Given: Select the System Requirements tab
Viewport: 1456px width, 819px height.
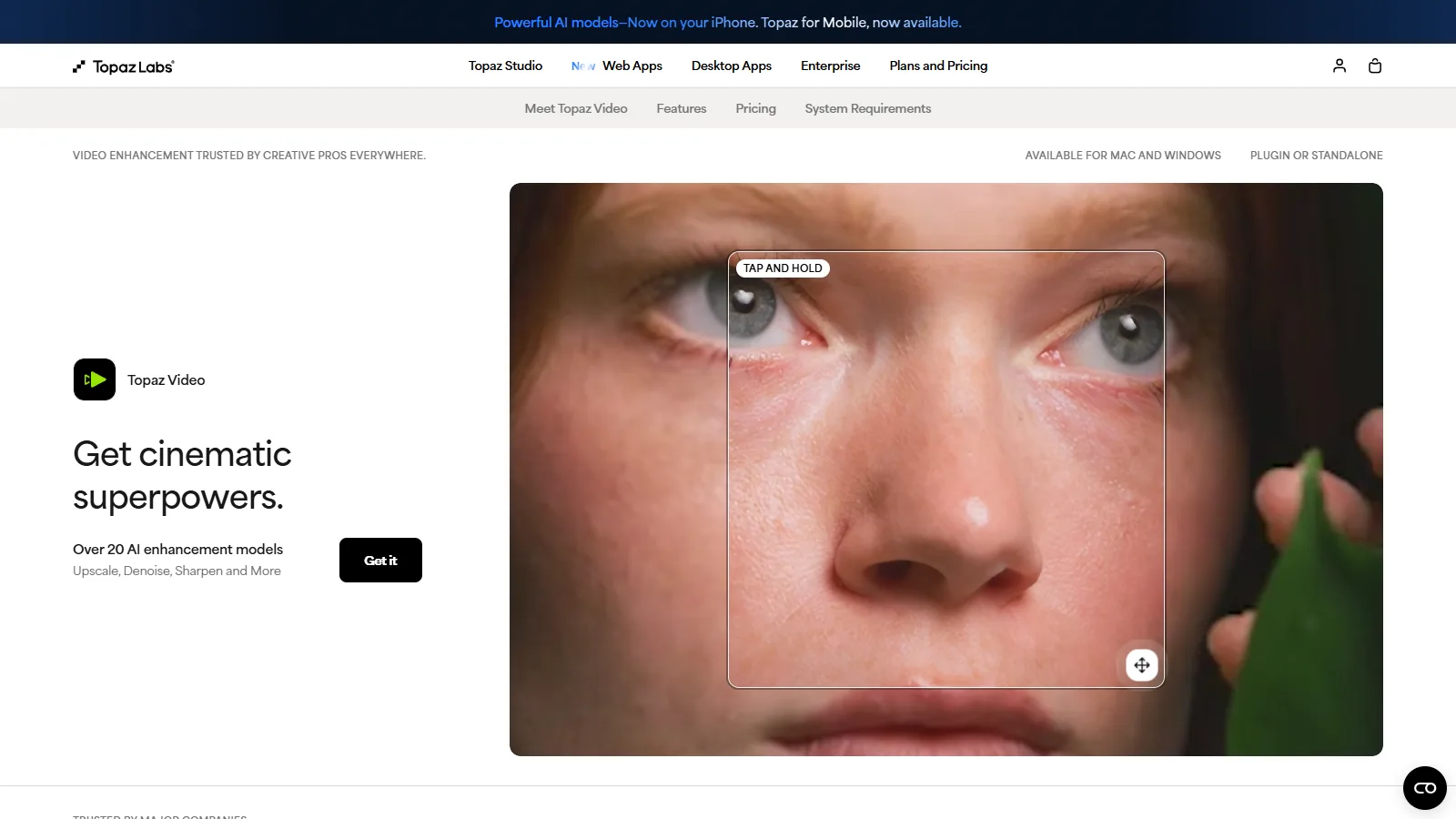Looking at the screenshot, I should click(868, 108).
